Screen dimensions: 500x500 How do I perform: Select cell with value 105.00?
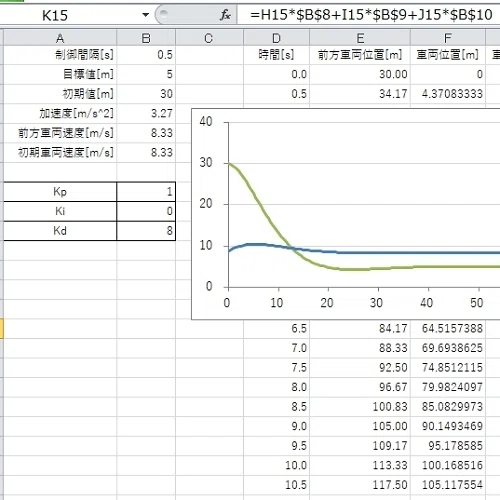[x=360, y=426]
